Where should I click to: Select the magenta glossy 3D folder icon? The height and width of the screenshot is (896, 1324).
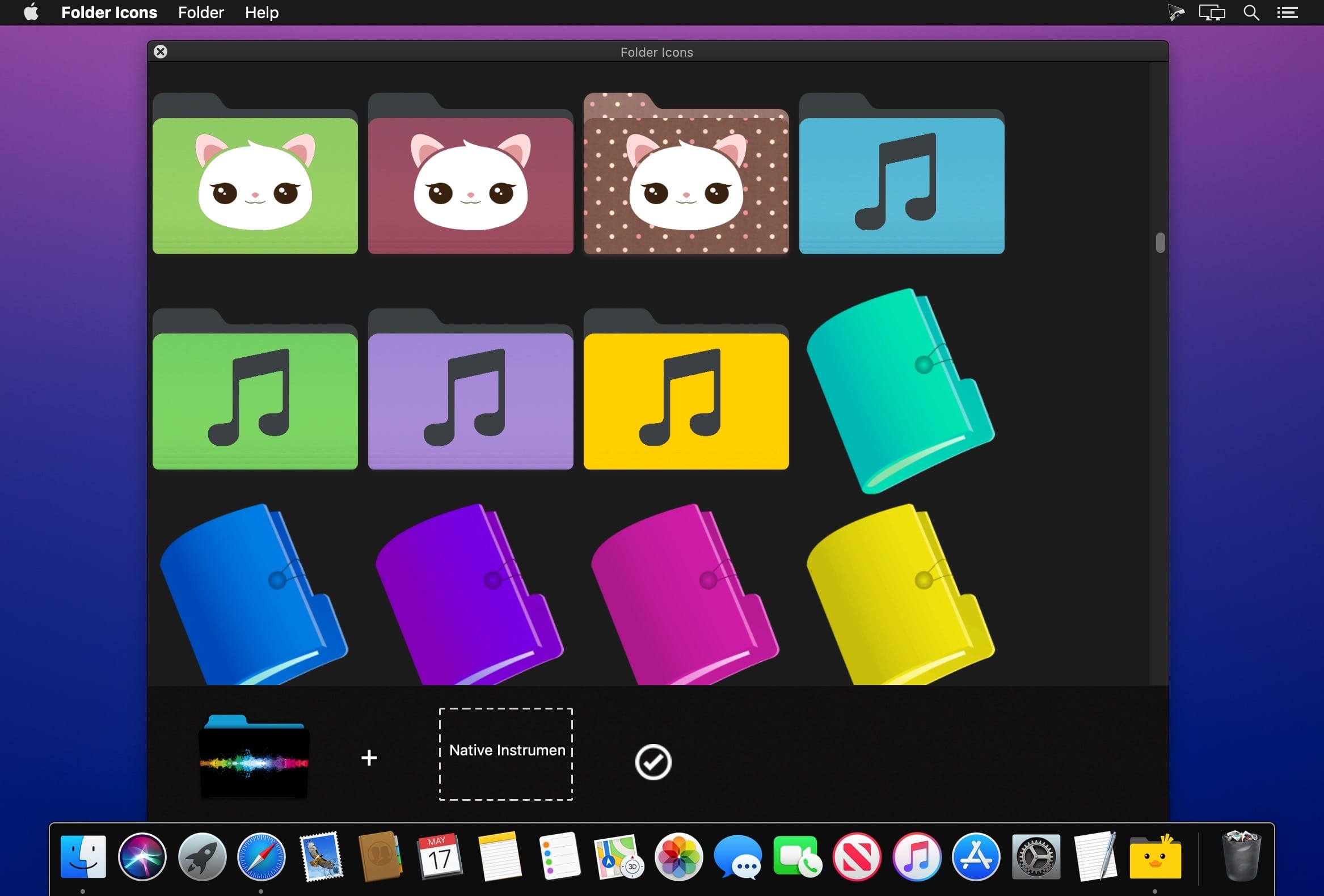[685, 594]
